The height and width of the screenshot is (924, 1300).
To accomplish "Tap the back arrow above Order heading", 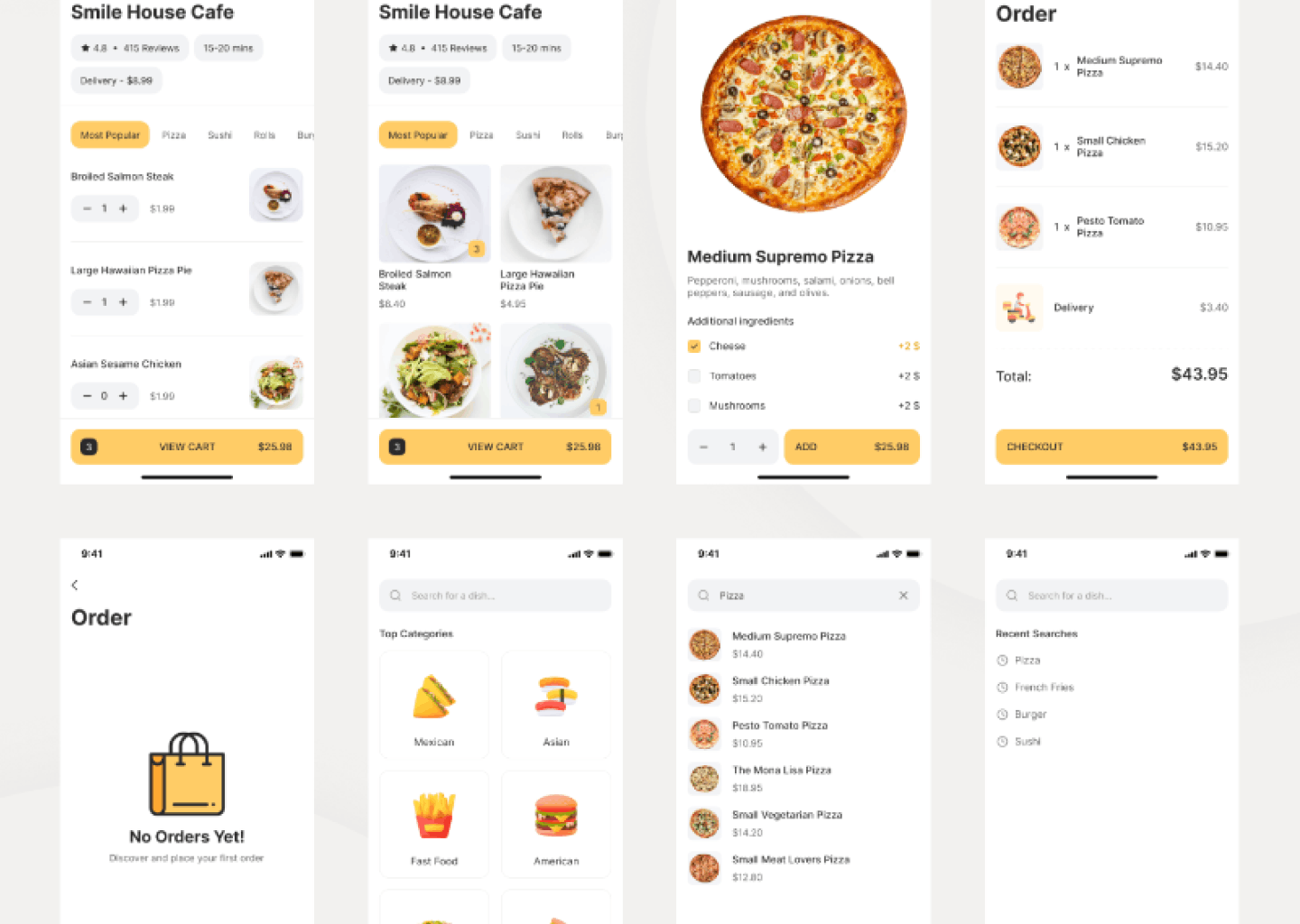I will tap(75, 585).
